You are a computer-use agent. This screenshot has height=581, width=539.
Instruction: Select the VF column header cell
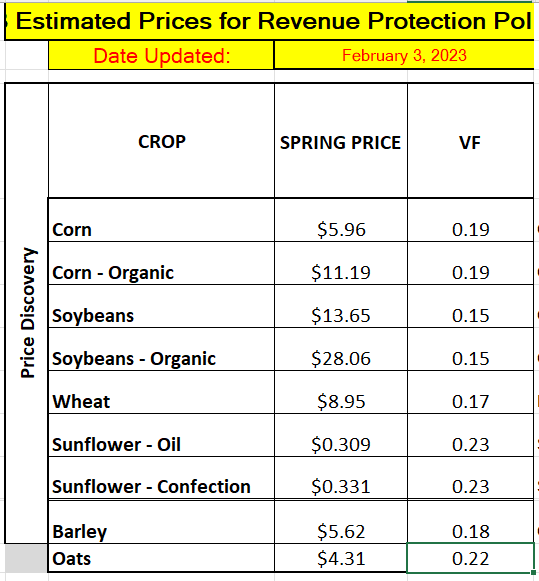pyautogui.click(x=470, y=141)
